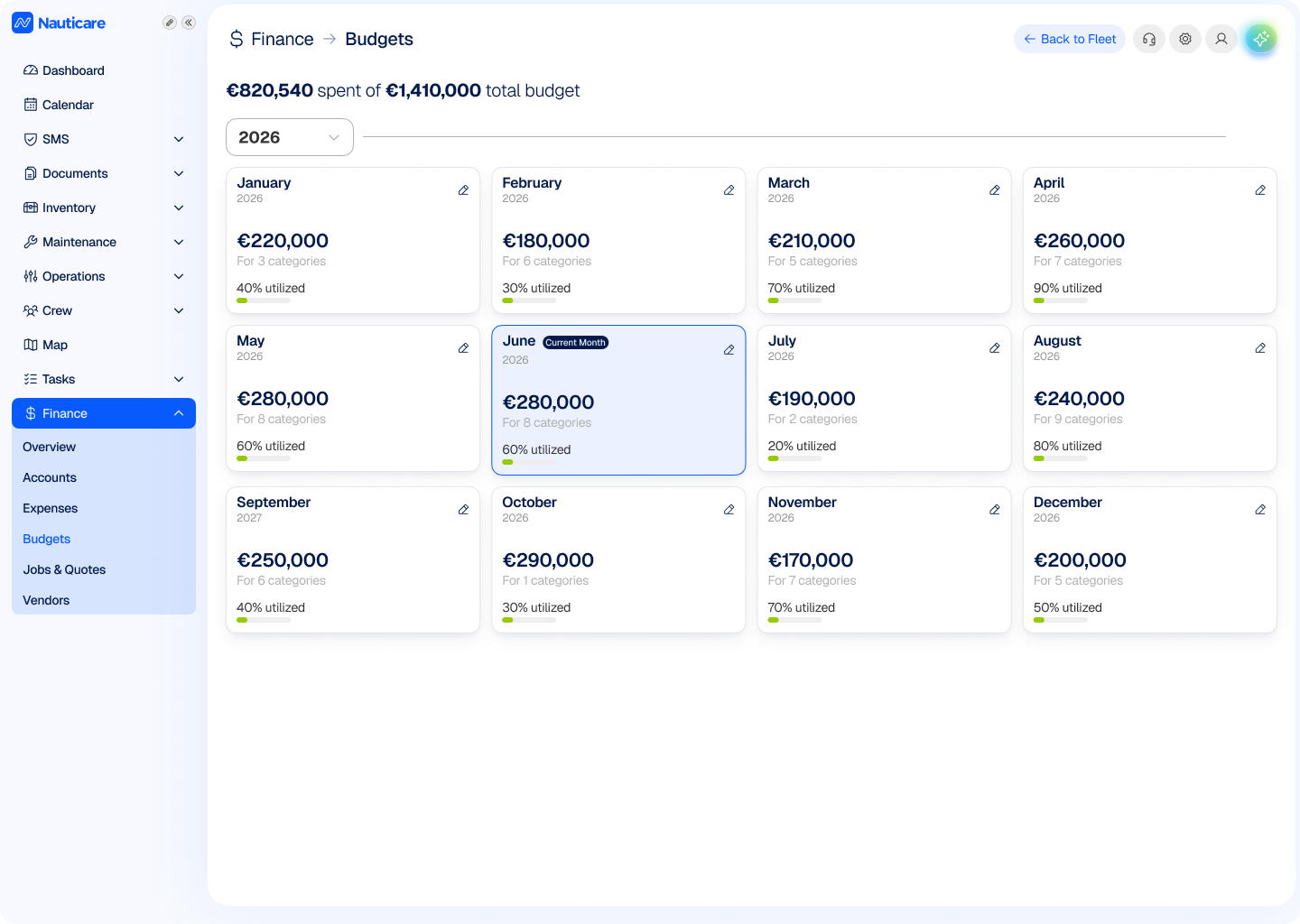Expand the Inventory sidebar section
Viewport: 1300px width, 924px height.
179,208
